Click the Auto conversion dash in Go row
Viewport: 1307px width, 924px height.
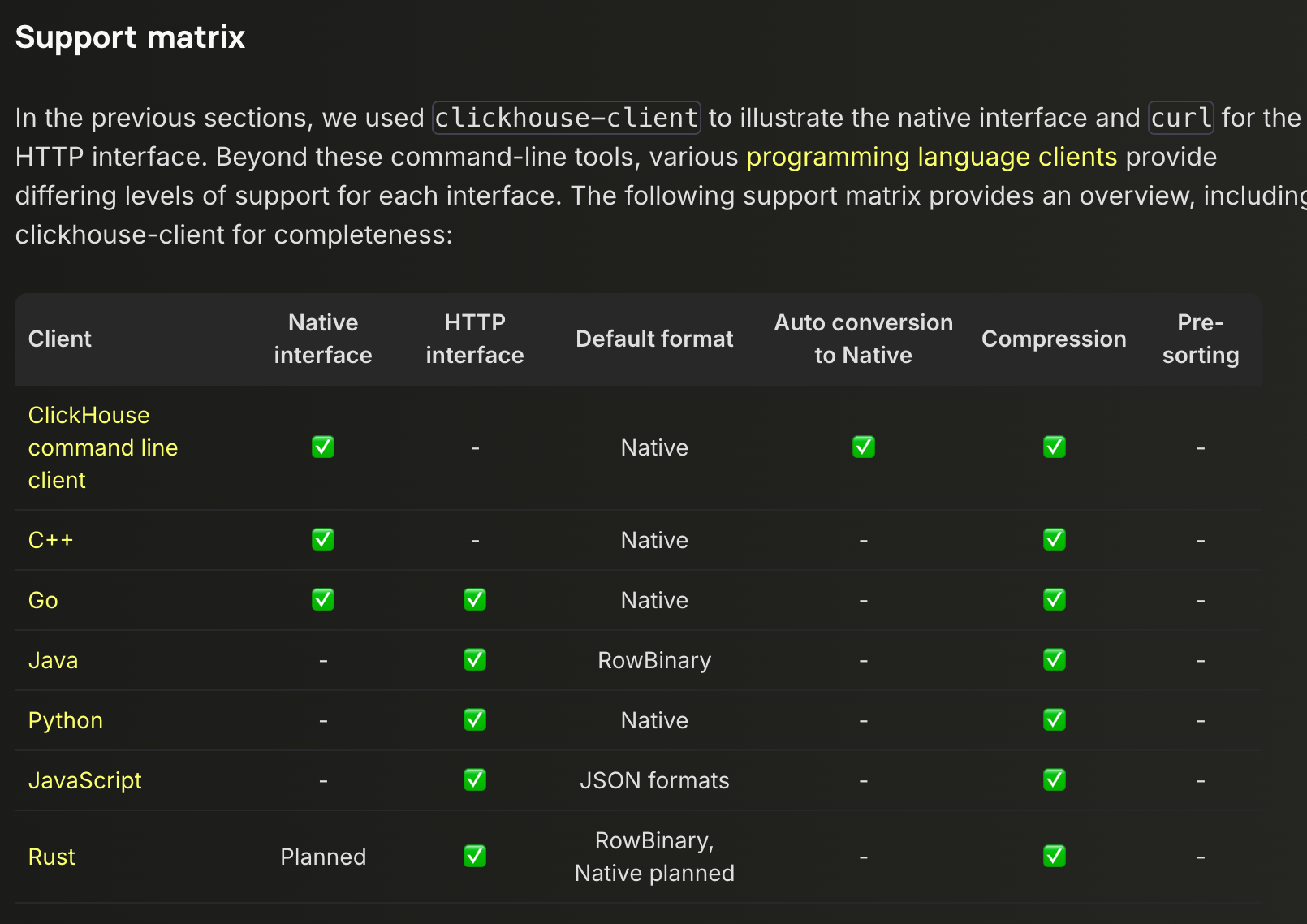[864, 600]
